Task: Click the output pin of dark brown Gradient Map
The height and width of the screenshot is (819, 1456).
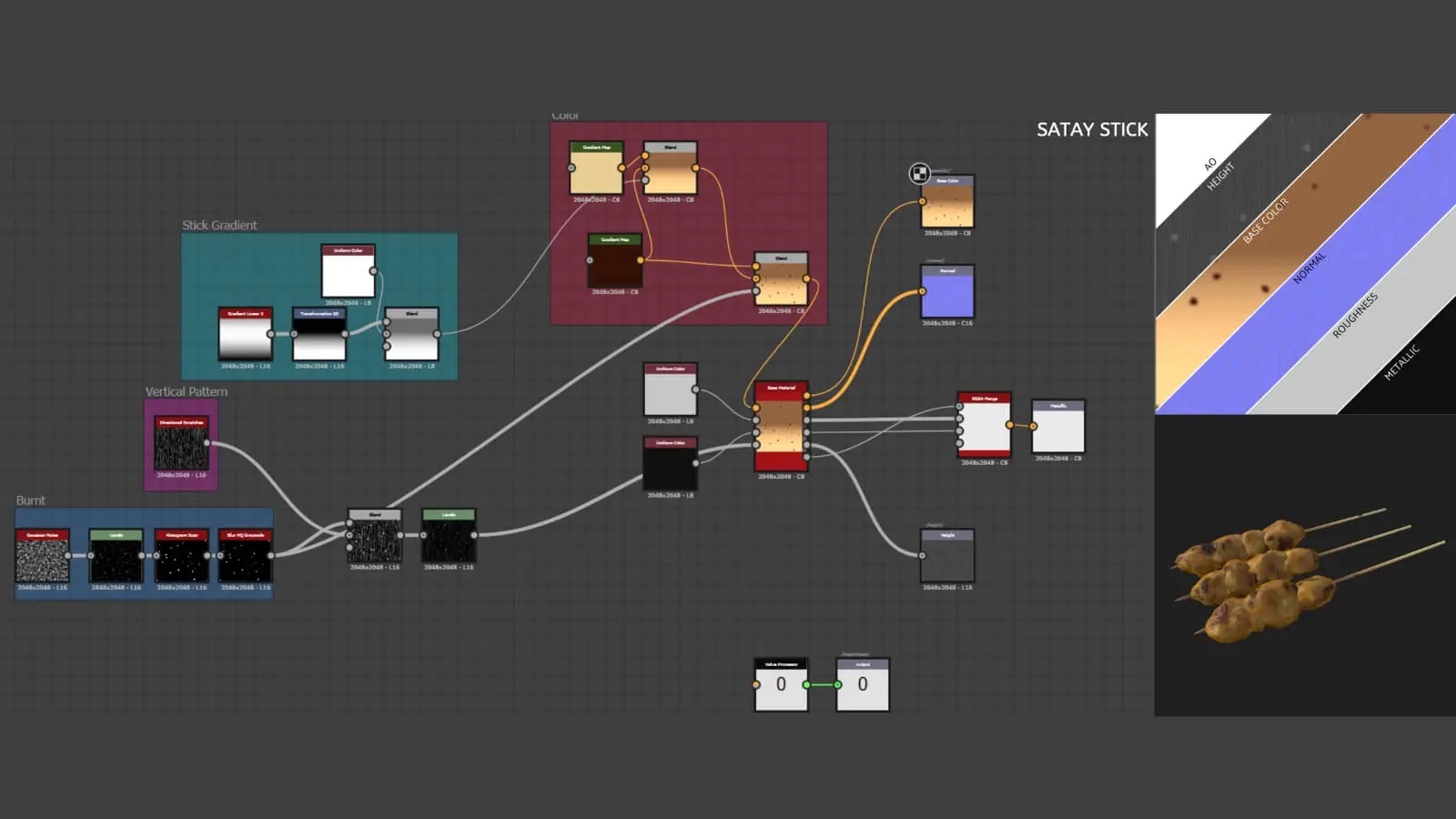Action: click(641, 260)
